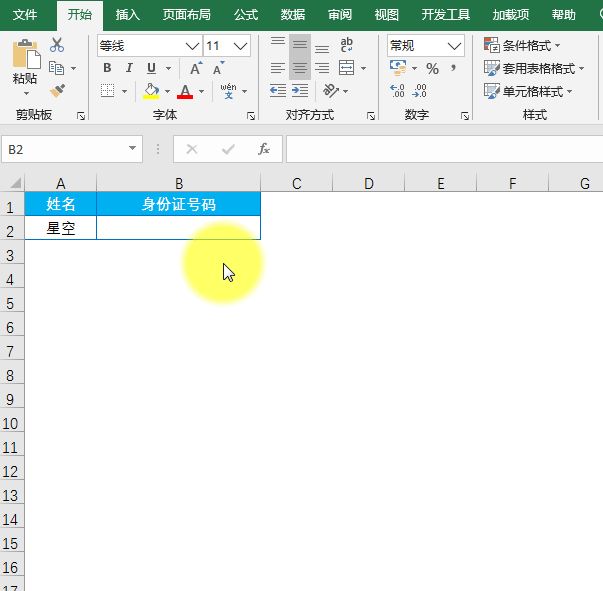This screenshot has width=603, height=591.
Task: Apply yellow fill with paint bucket icon
Action: pyautogui.click(x=151, y=91)
